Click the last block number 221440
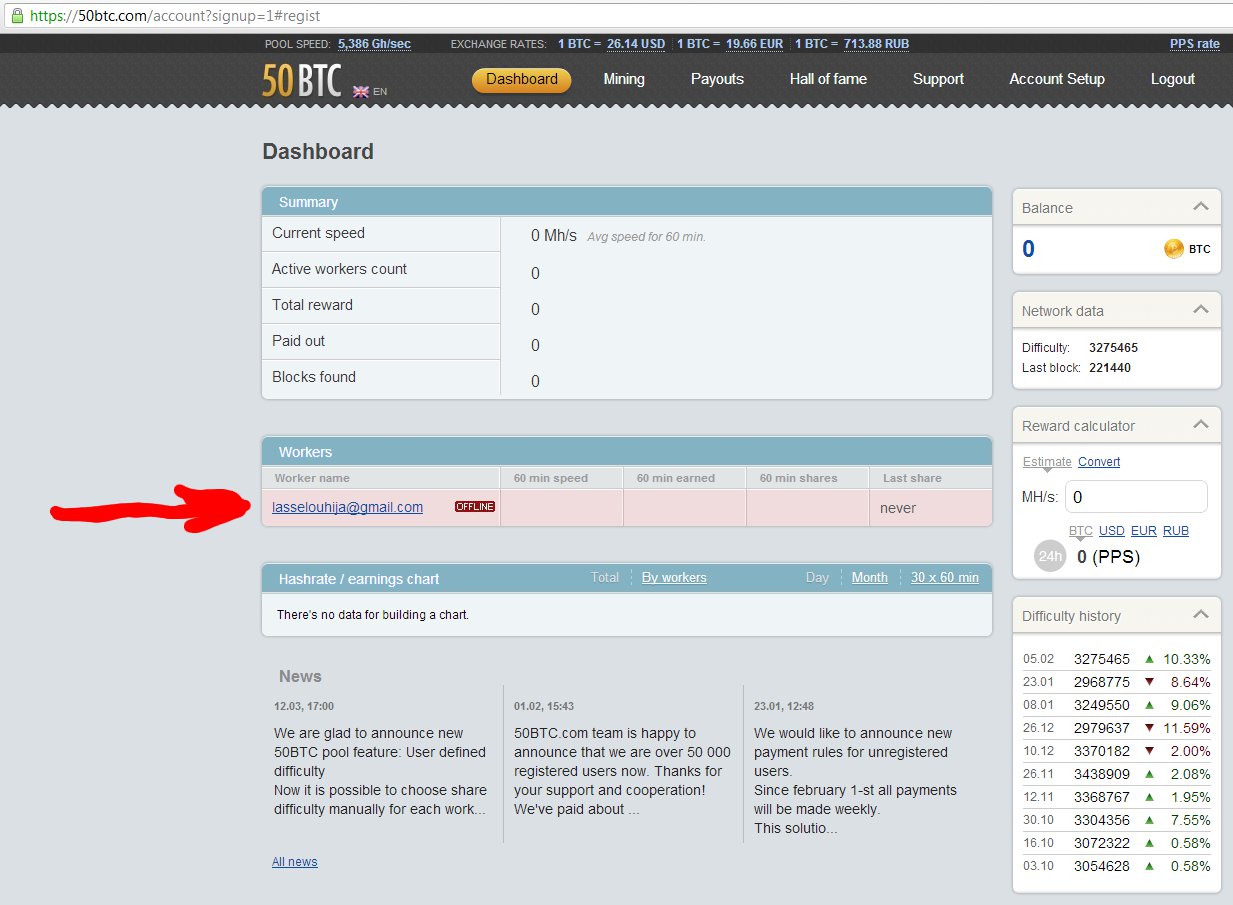The image size is (1233, 905). (1110, 367)
